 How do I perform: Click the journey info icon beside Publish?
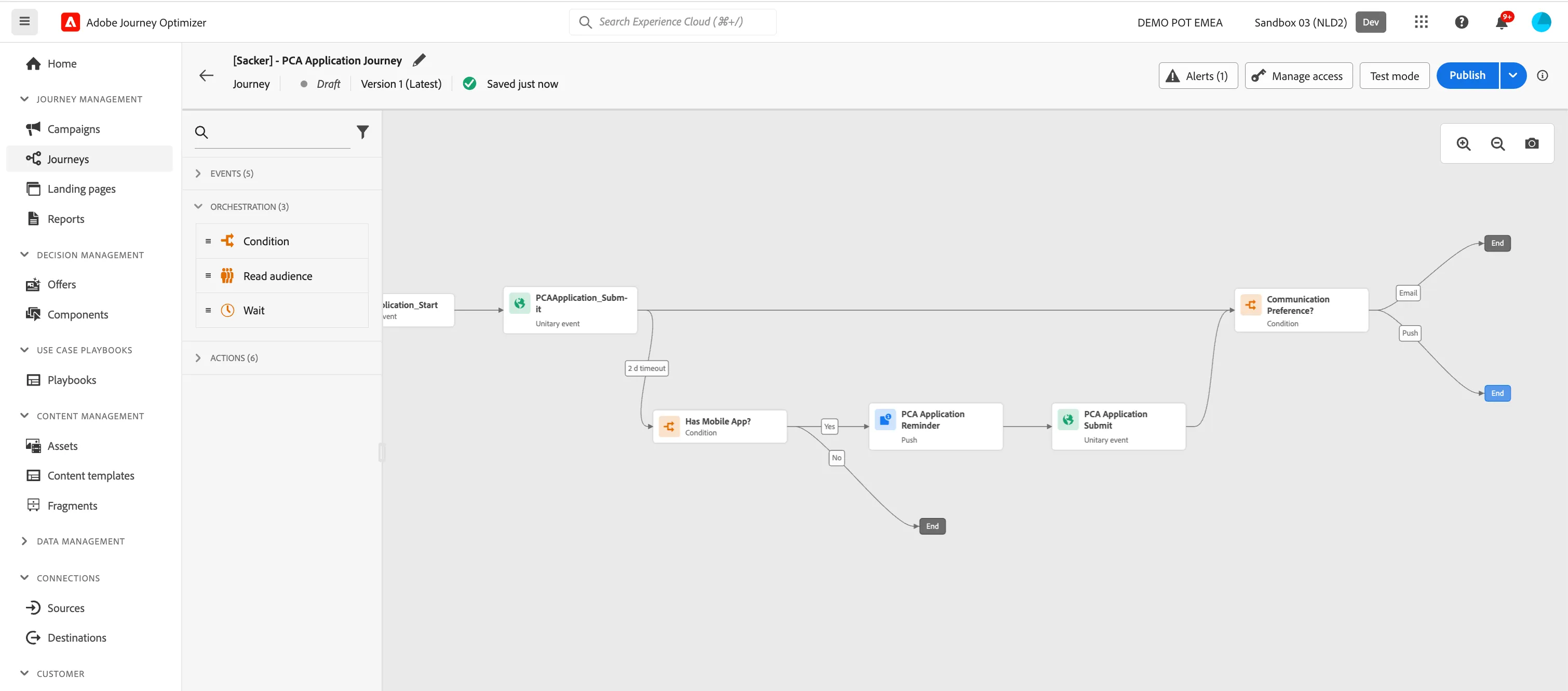coord(1543,75)
